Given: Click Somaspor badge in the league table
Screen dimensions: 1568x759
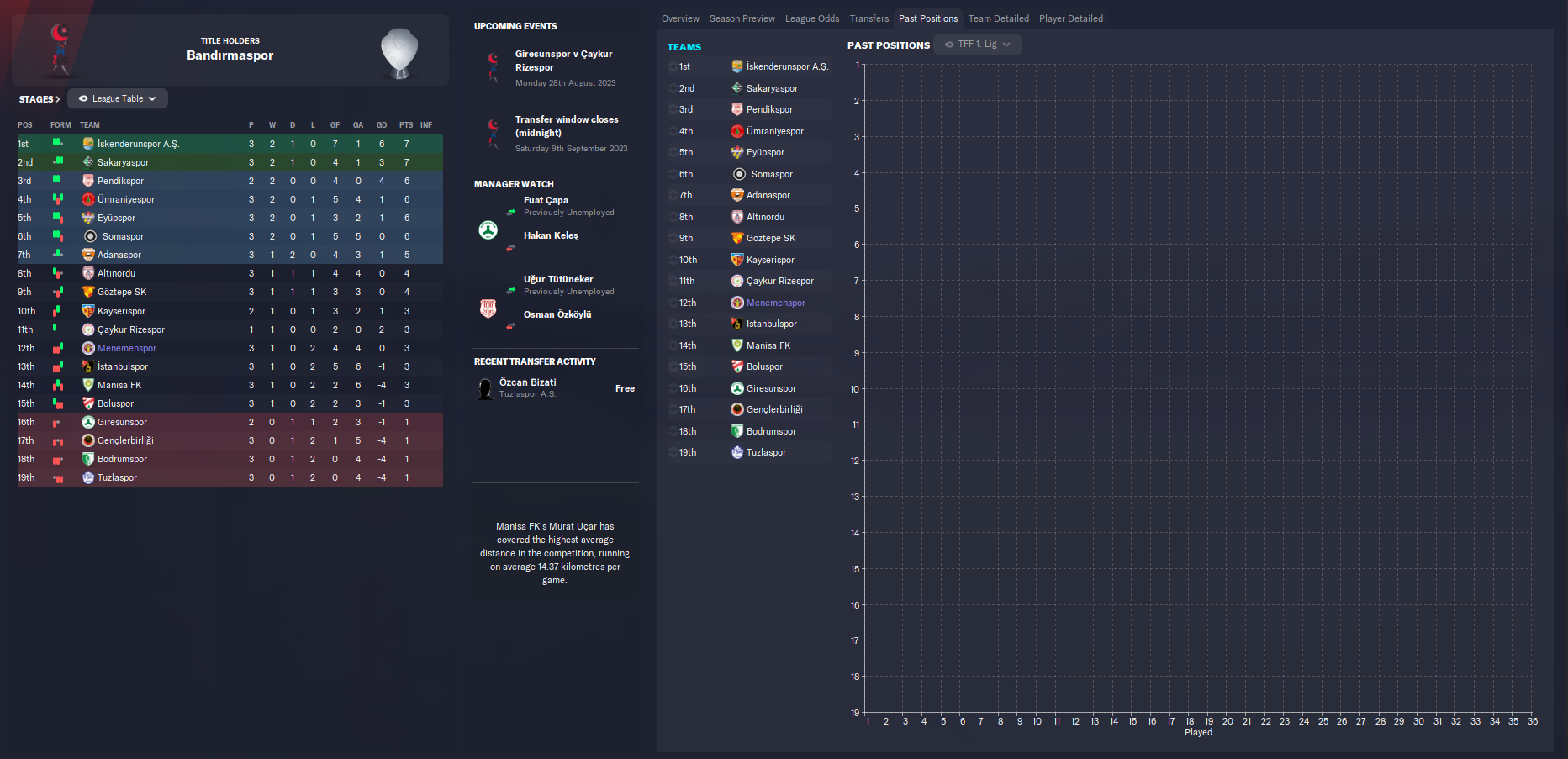Looking at the screenshot, I should point(91,236).
